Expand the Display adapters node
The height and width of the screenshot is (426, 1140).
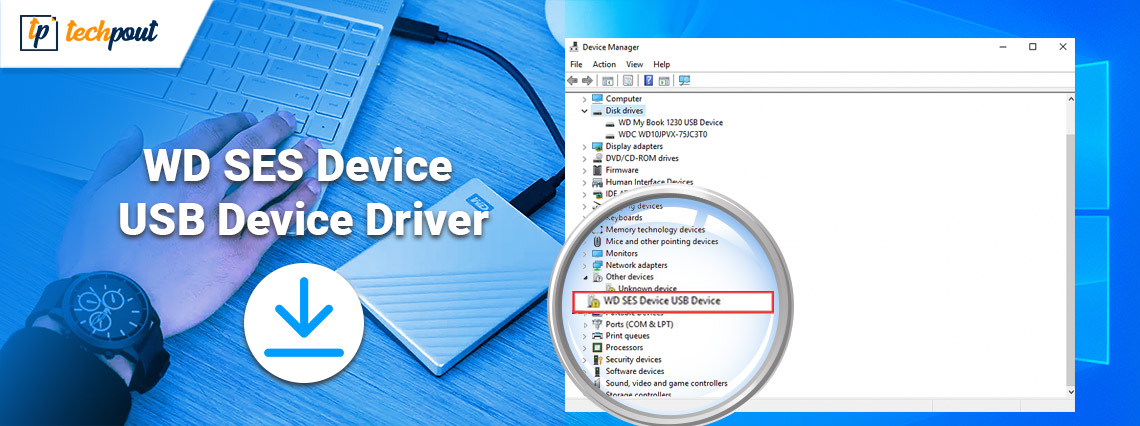coord(585,146)
